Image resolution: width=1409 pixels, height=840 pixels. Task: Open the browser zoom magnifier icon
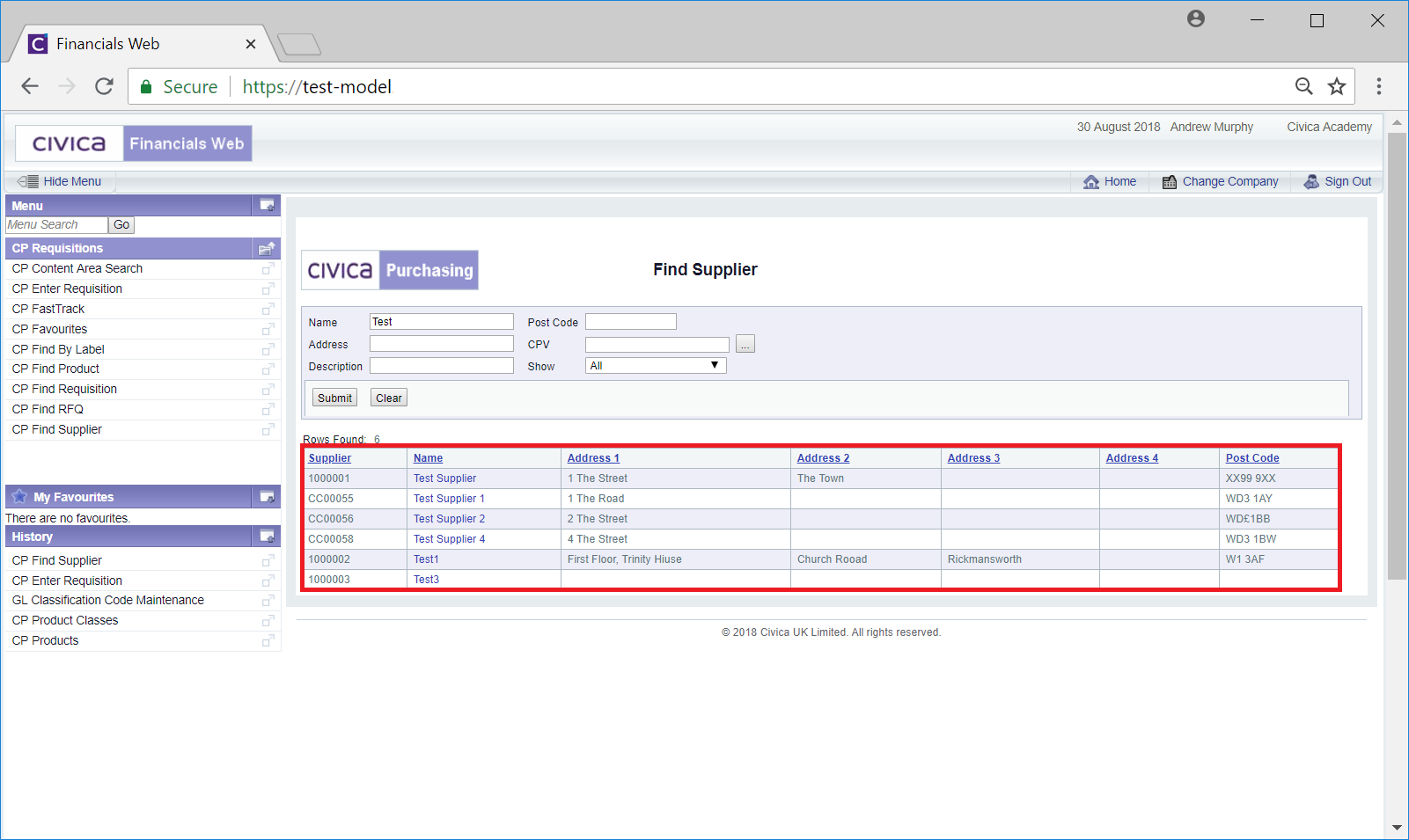pyautogui.click(x=1304, y=86)
